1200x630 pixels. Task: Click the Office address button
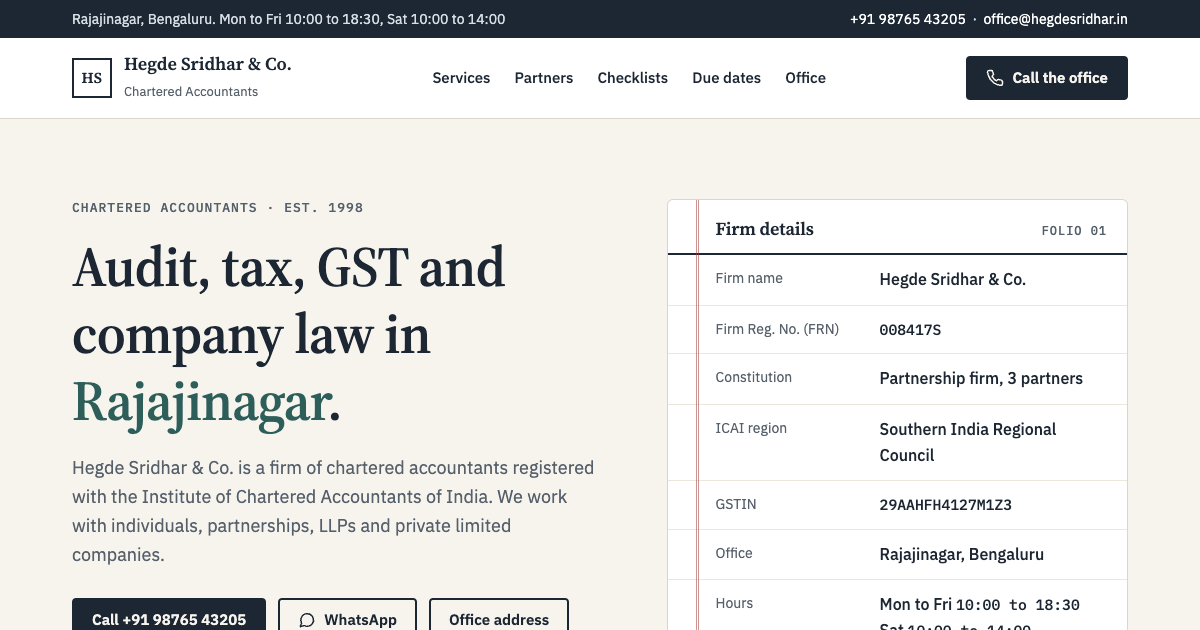coord(499,614)
